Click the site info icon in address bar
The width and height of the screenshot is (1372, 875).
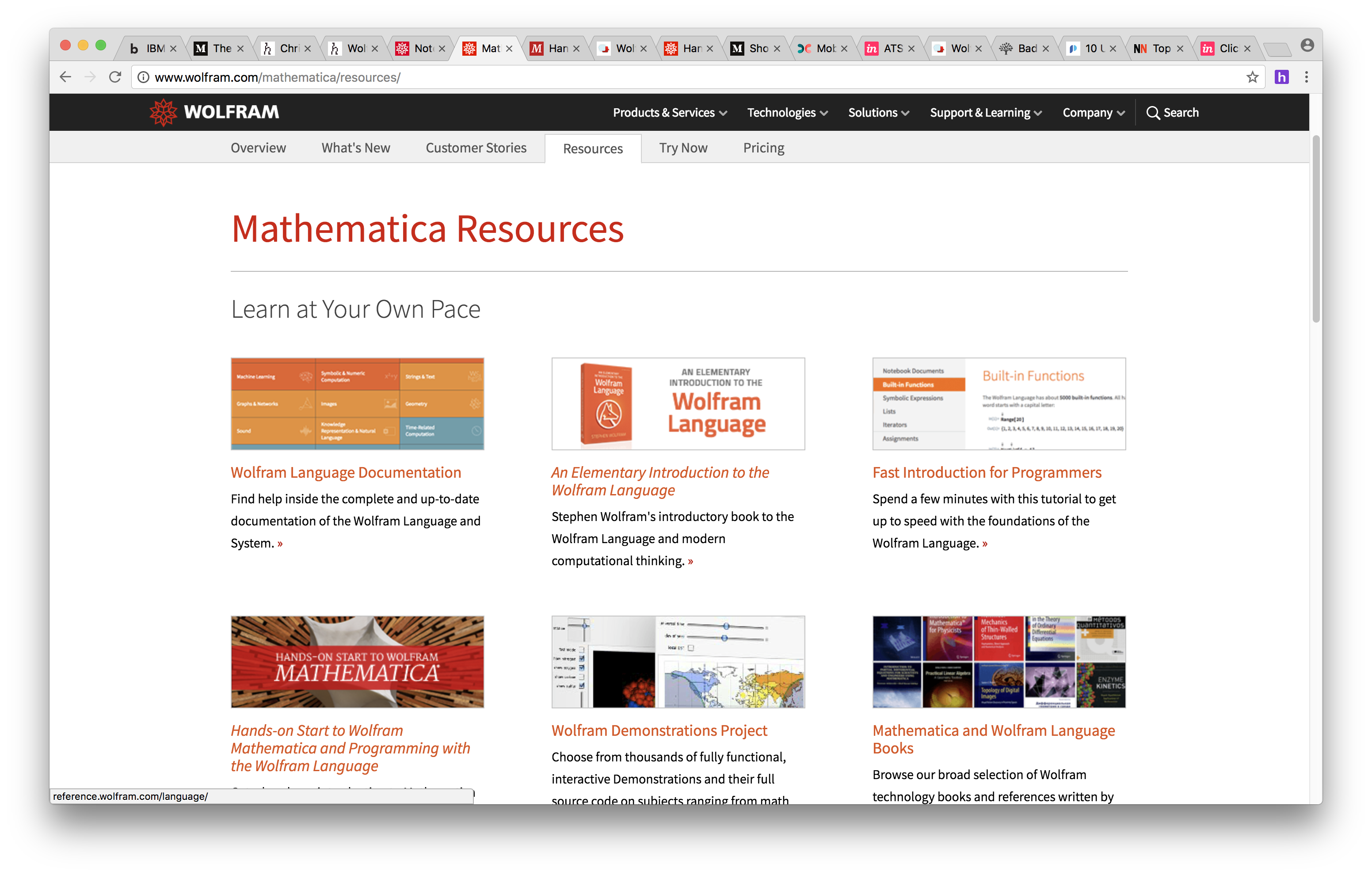(144, 77)
